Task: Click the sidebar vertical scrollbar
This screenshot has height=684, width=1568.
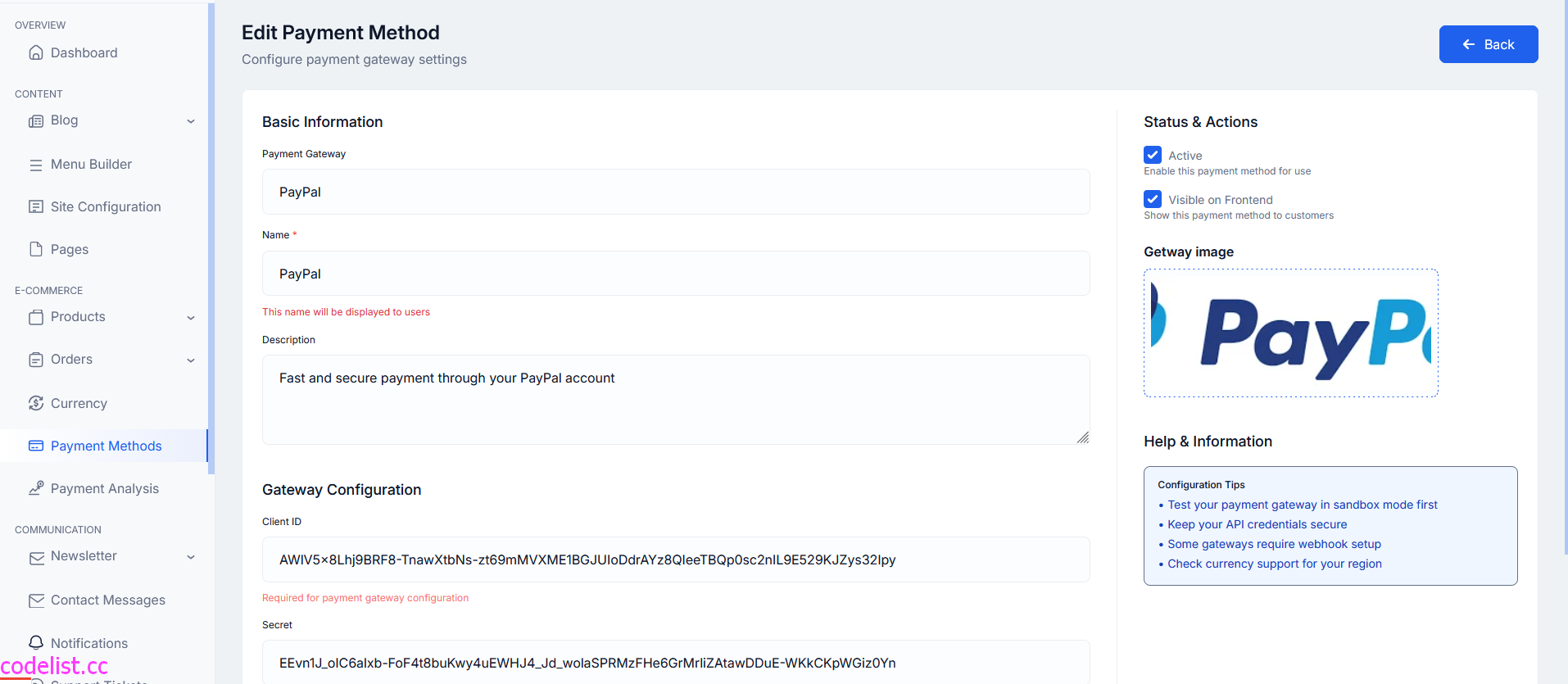Action: tap(211, 238)
